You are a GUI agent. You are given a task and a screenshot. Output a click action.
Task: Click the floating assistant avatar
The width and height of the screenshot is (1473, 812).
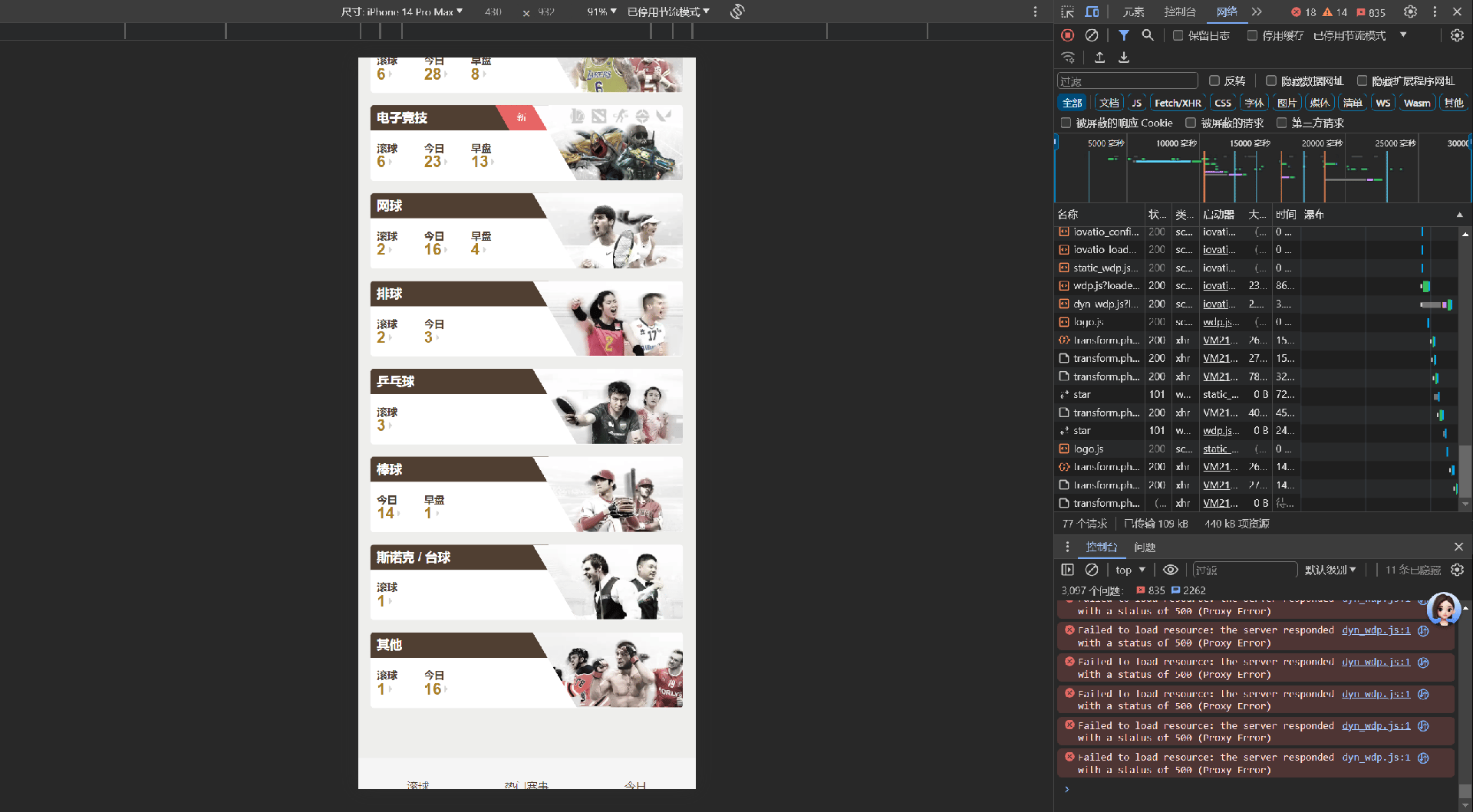click(x=1444, y=610)
